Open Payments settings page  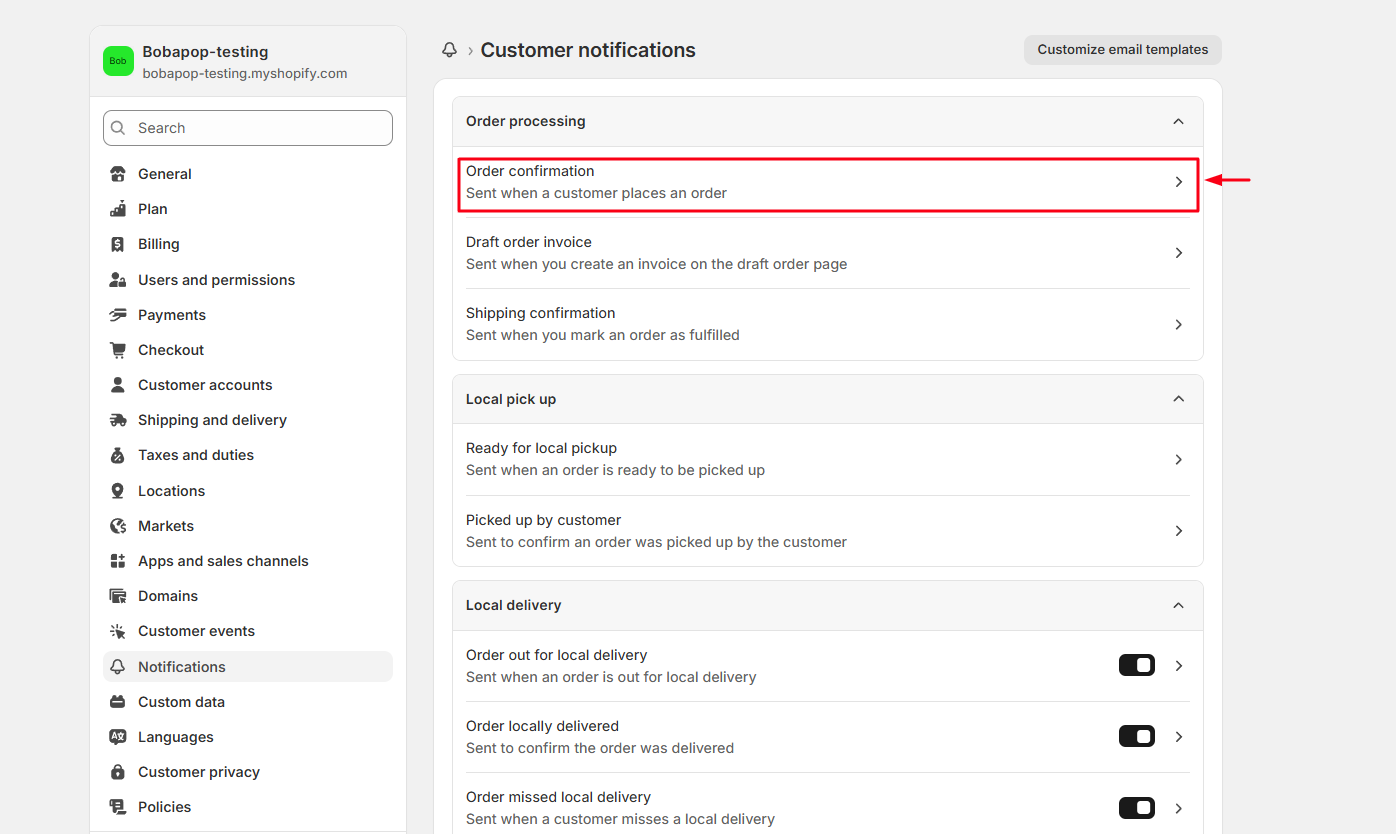[x=248, y=315]
